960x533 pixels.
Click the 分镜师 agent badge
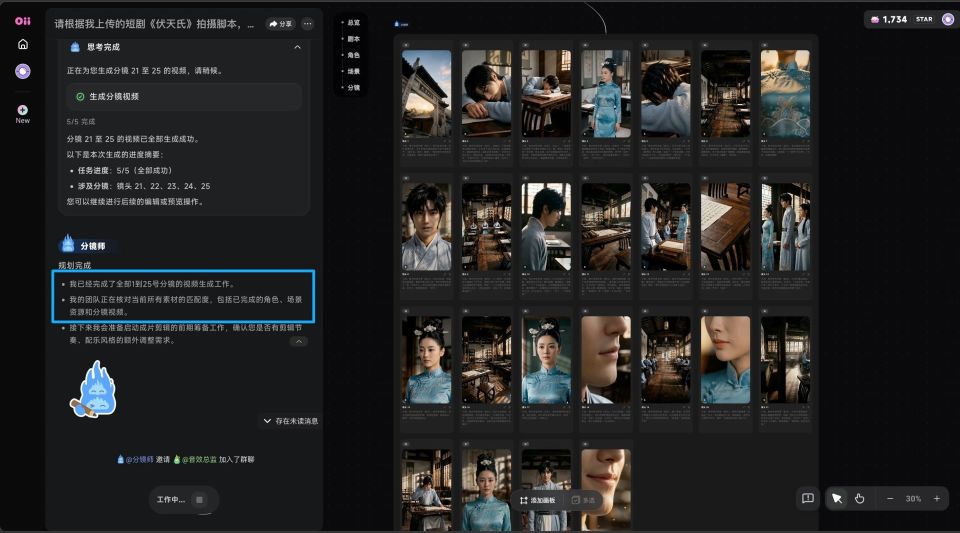click(84, 245)
